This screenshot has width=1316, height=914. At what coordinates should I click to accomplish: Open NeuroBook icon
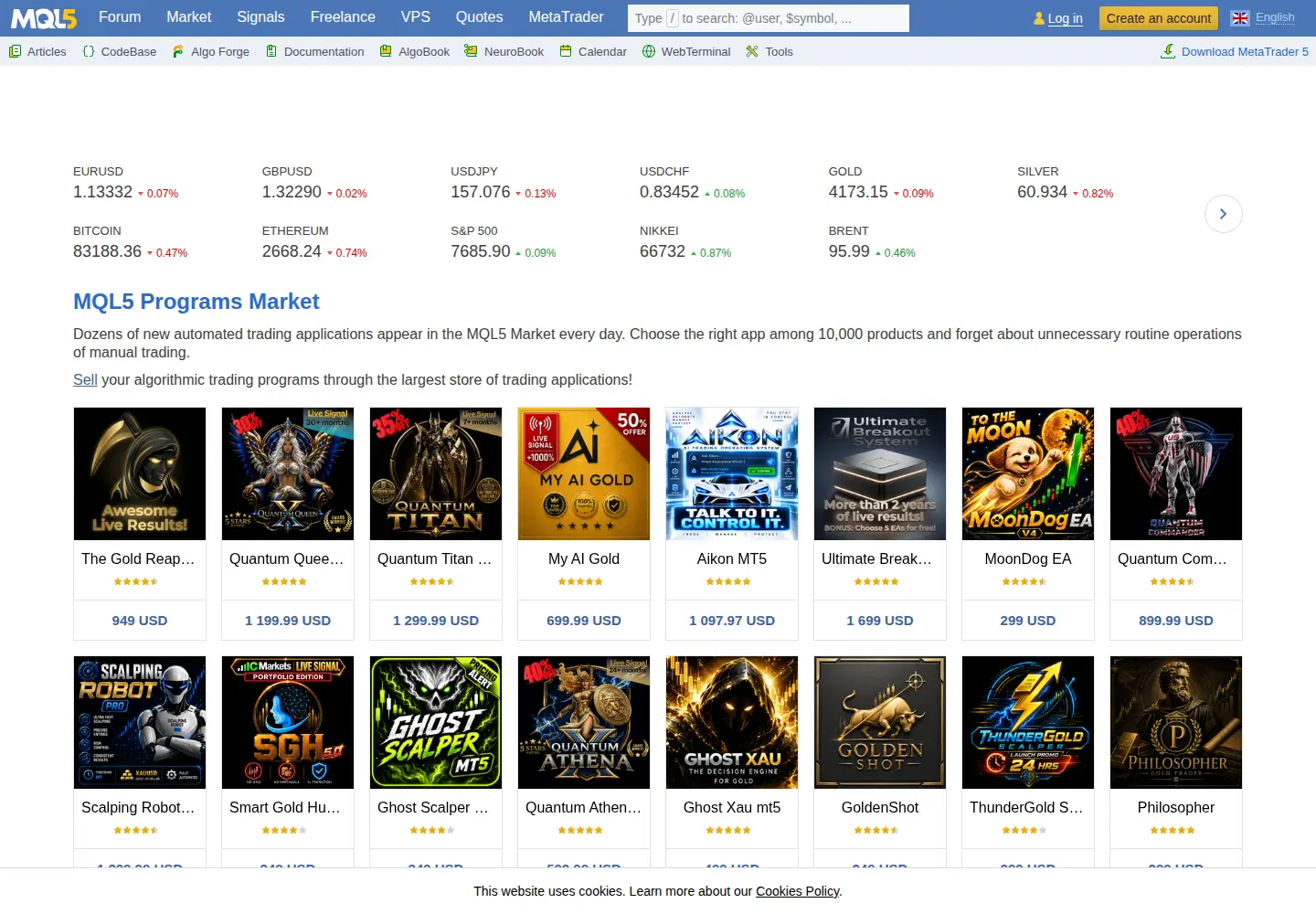(x=471, y=51)
